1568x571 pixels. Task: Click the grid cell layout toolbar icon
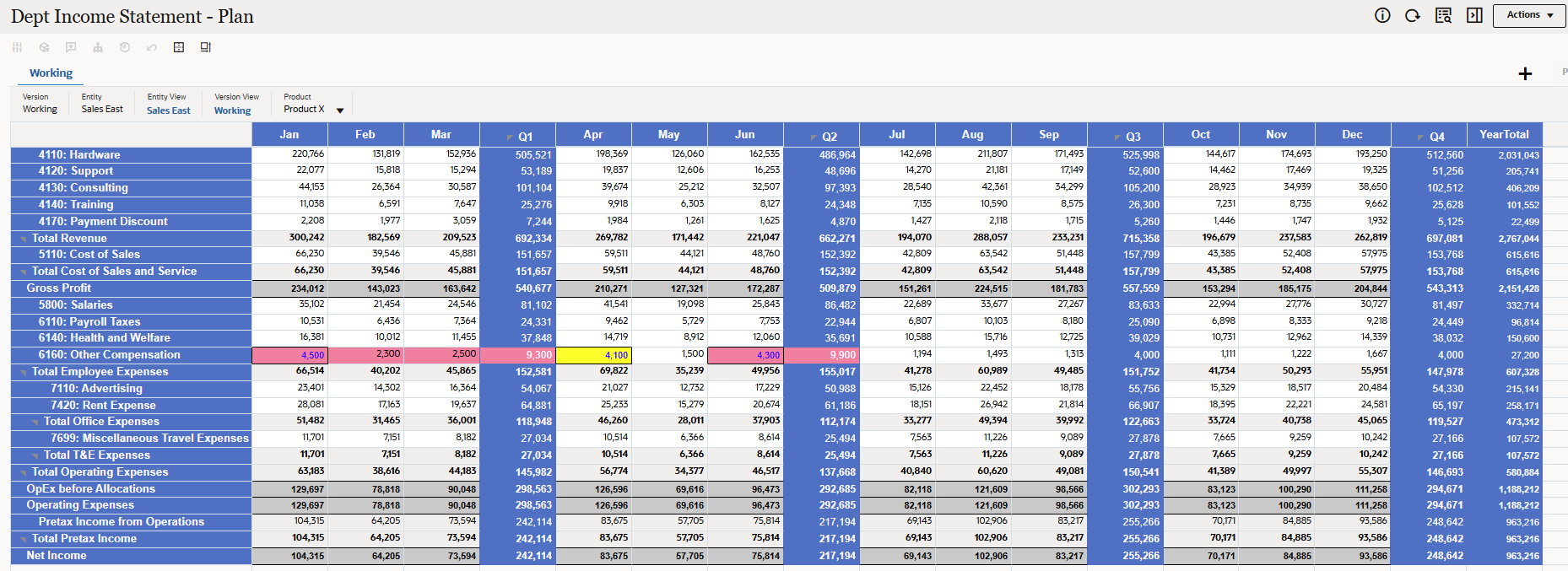pyautogui.click(x=179, y=47)
